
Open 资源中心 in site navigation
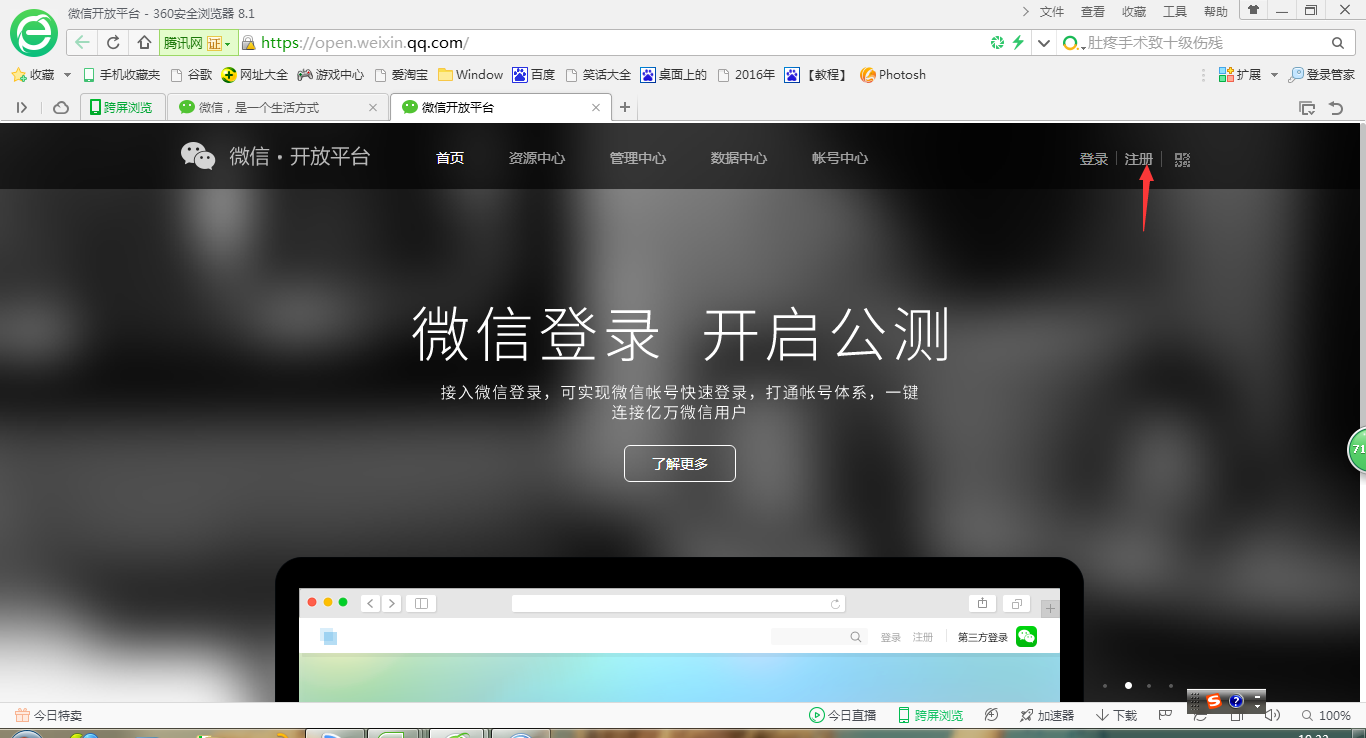537,158
